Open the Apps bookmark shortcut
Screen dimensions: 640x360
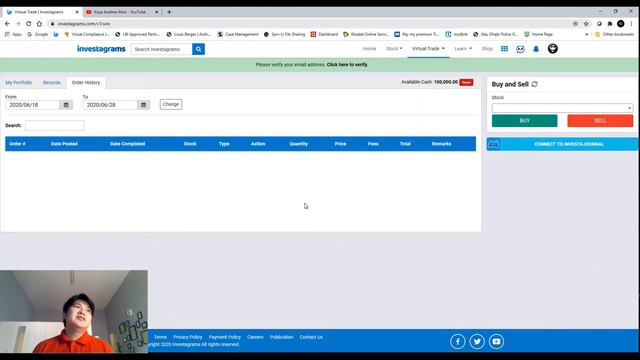click(13, 34)
